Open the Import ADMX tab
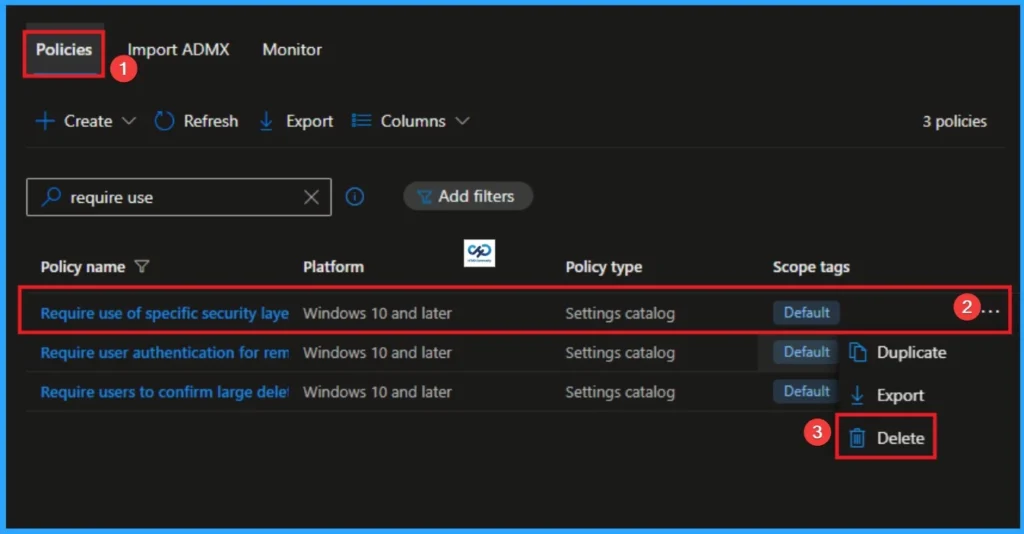 [178, 50]
